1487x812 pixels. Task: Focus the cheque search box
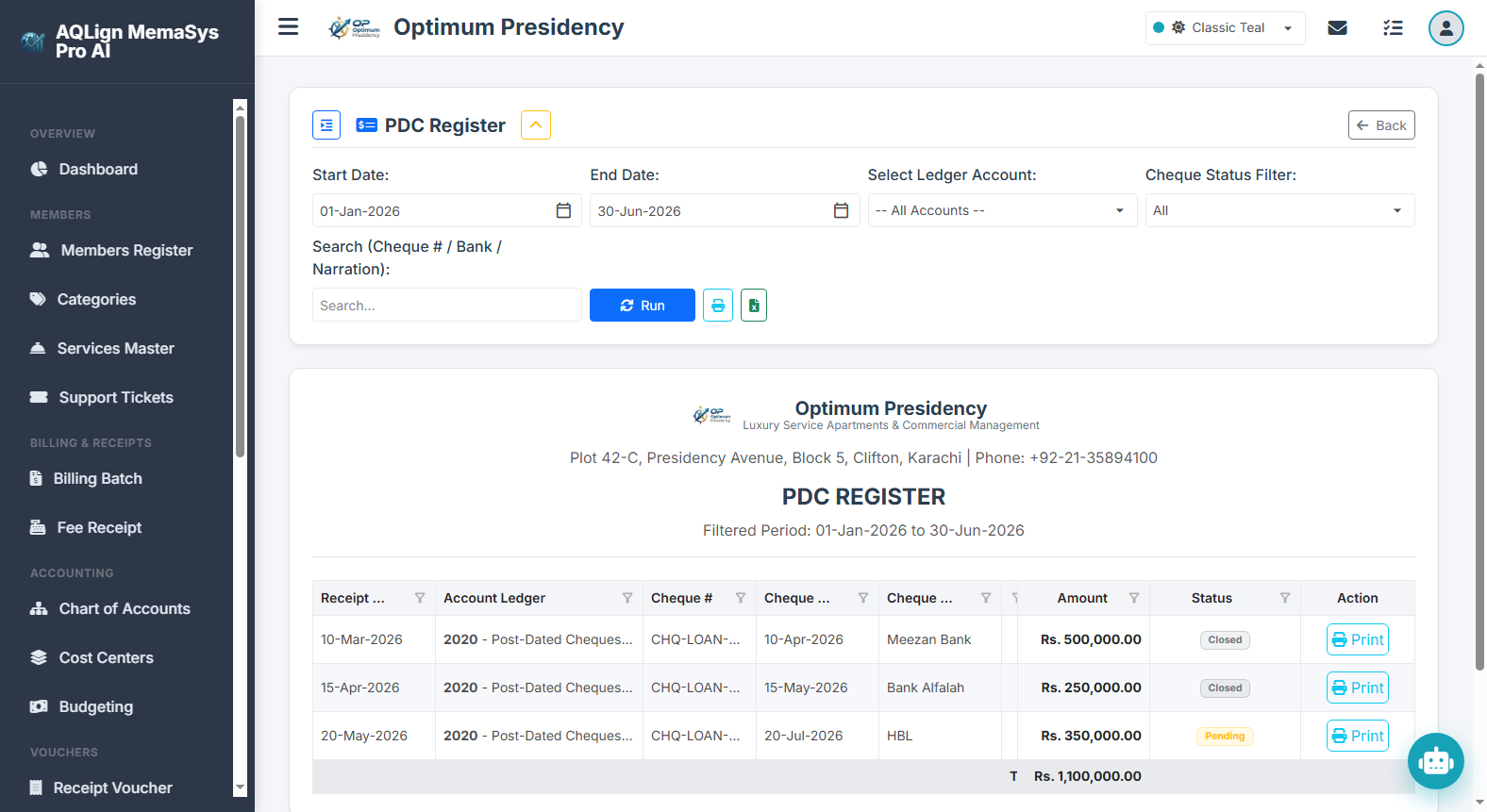[446, 306]
